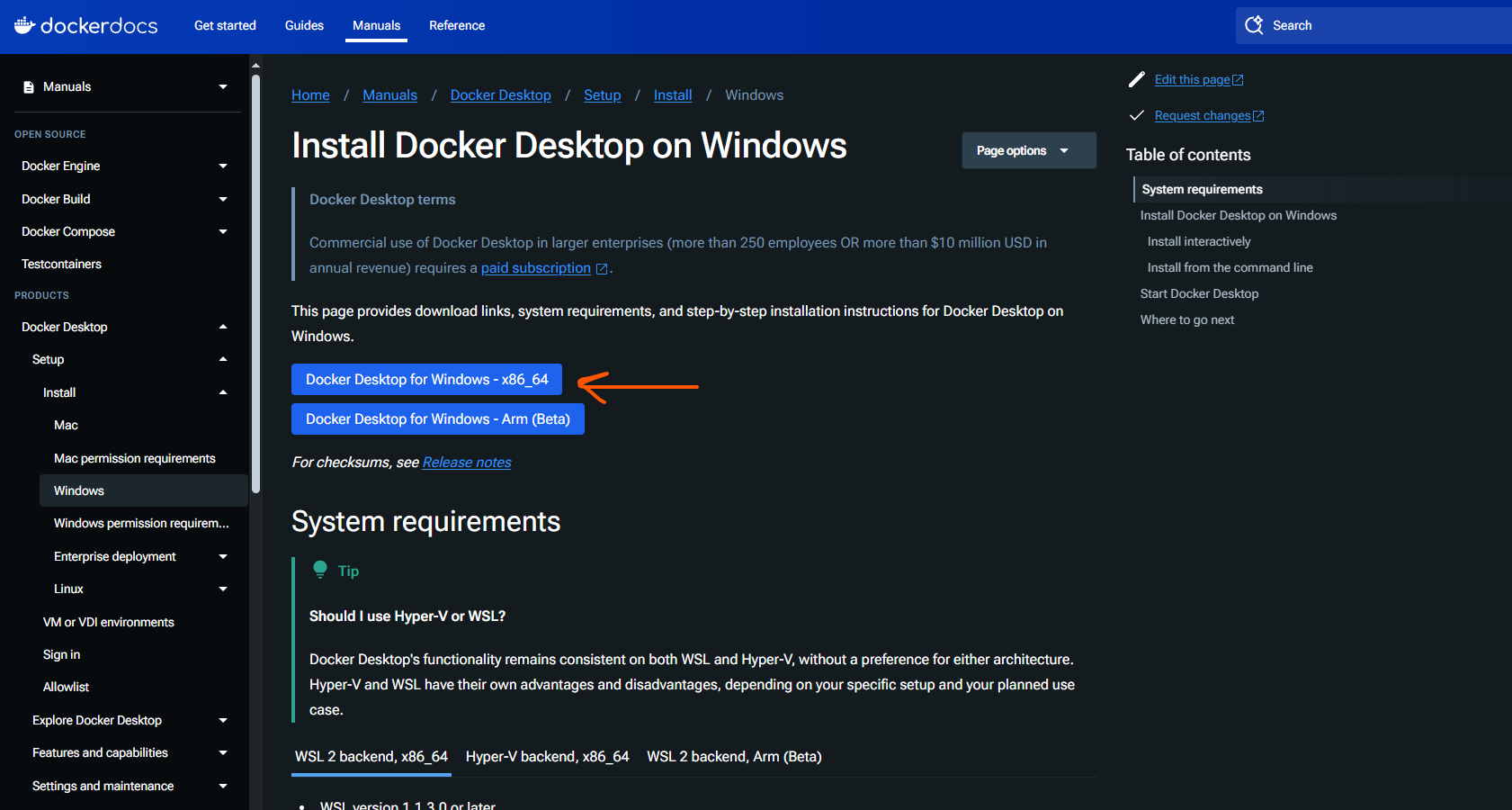The width and height of the screenshot is (1512, 810).
Task: Open Testcontainers in the sidebar
Action: 61,264
